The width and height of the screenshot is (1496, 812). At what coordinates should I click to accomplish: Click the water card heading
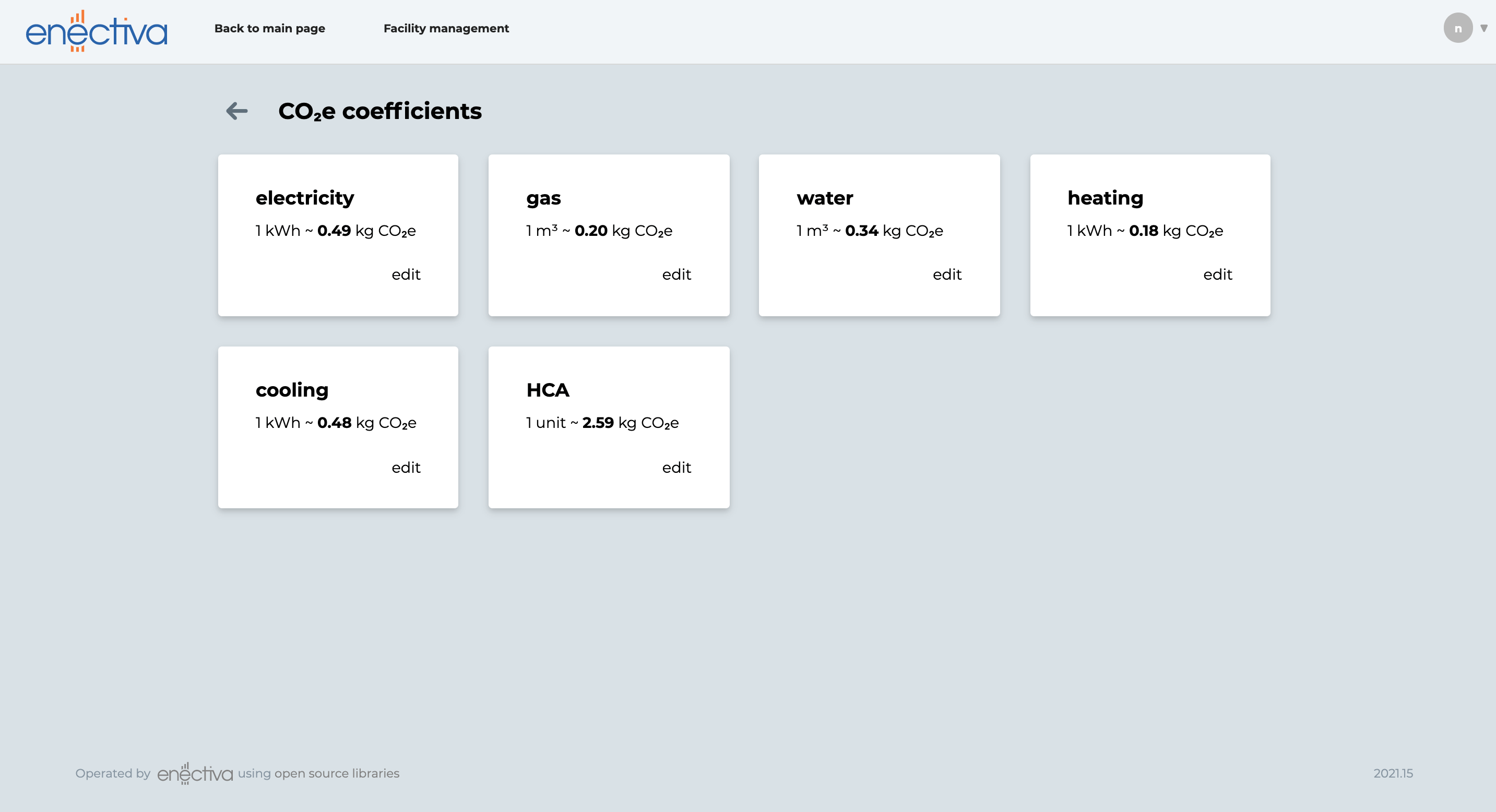pos(825,198)
